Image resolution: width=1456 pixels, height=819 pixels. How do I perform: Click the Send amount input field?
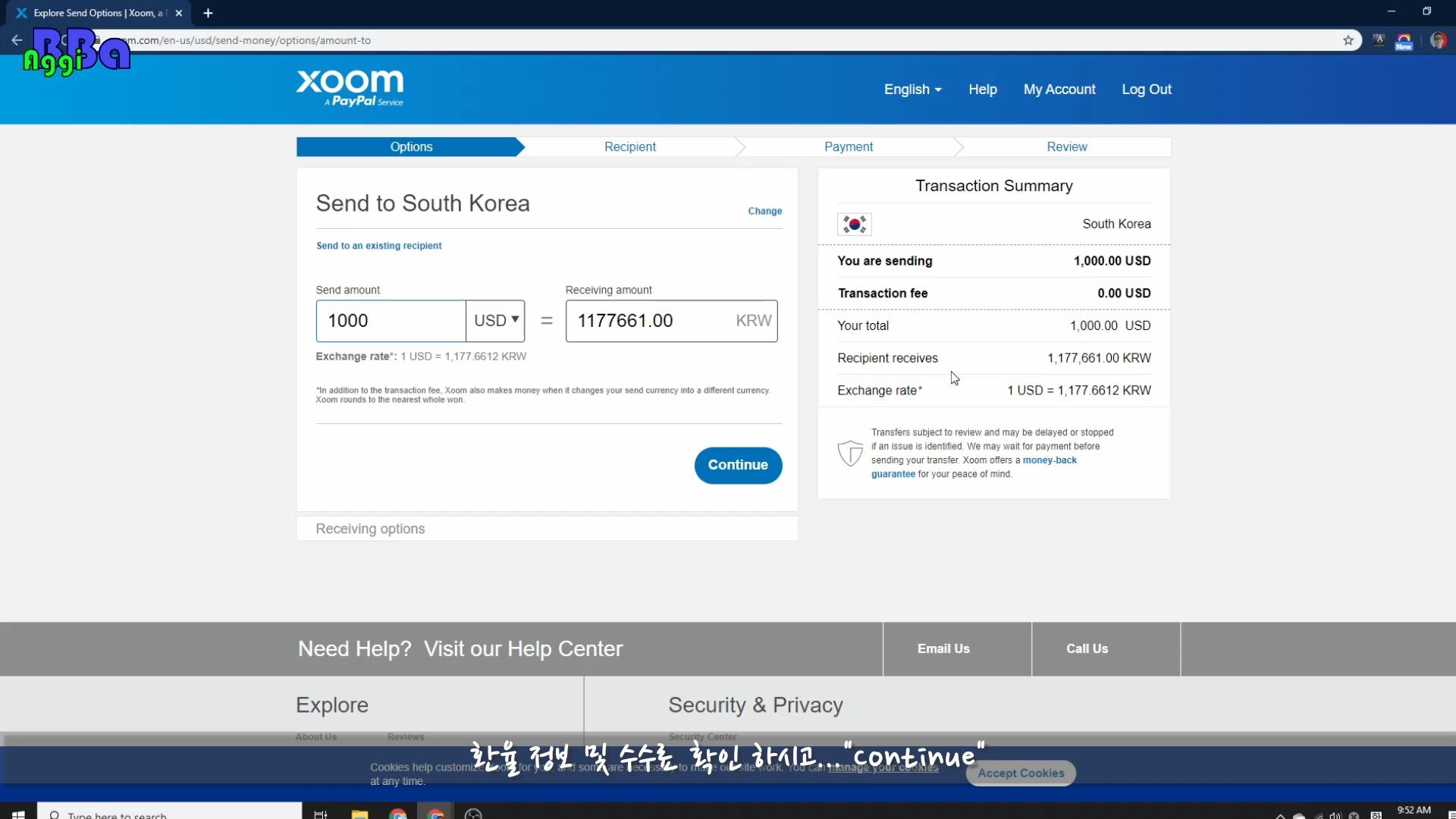[391, 321]
